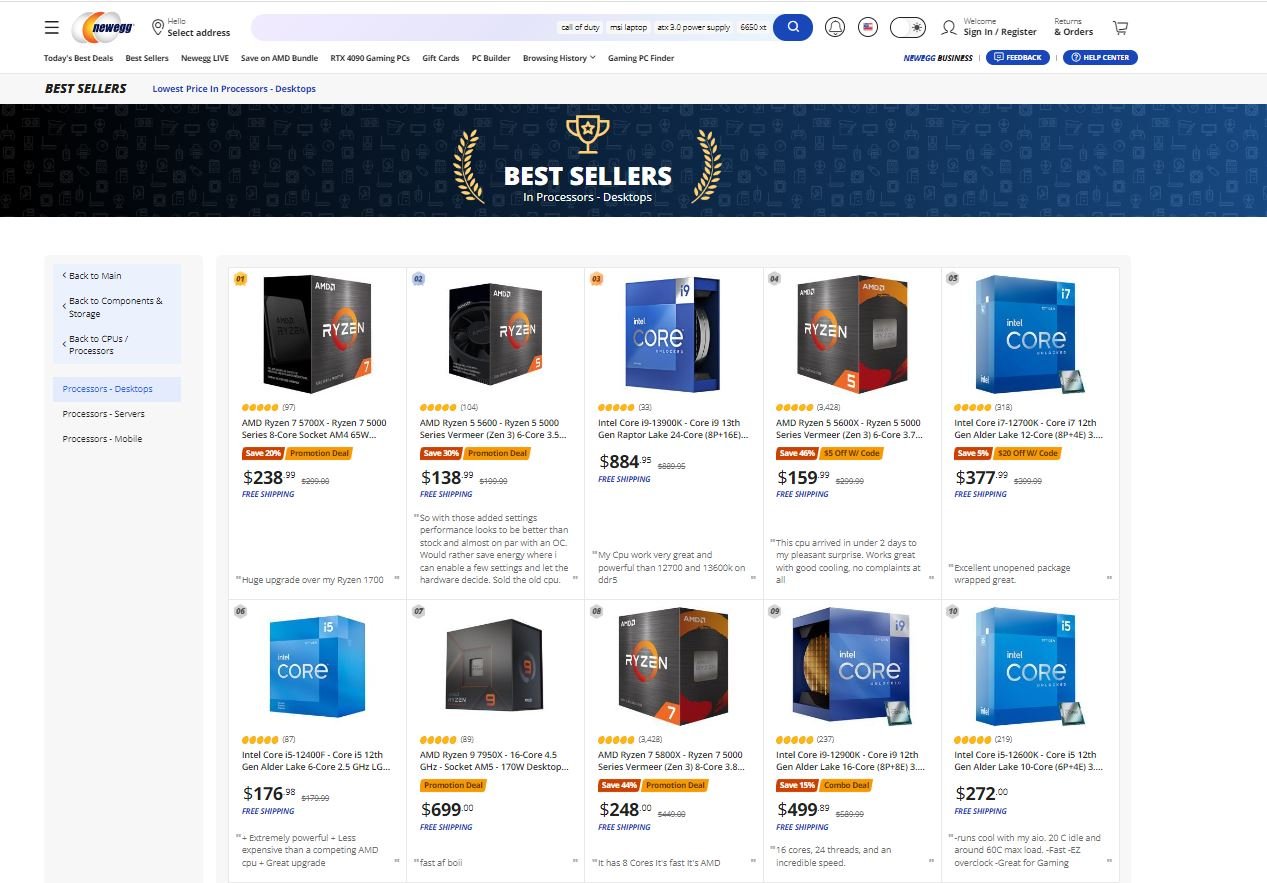Click Back to CPUs / Processors
This screenshot has height=883, width=1267.
96,345
